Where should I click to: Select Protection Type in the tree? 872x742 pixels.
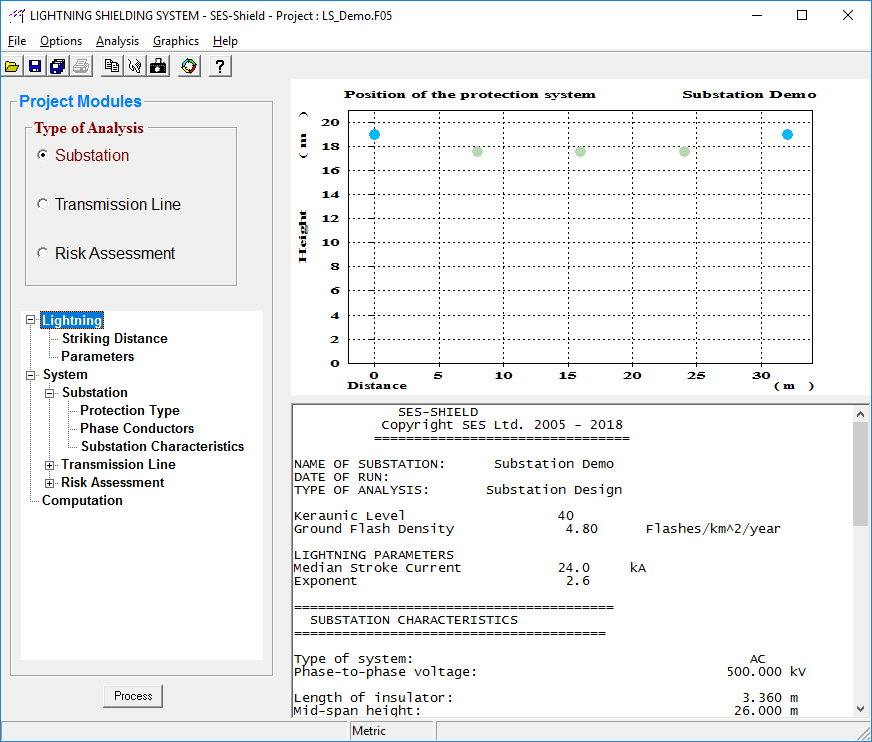130,410
